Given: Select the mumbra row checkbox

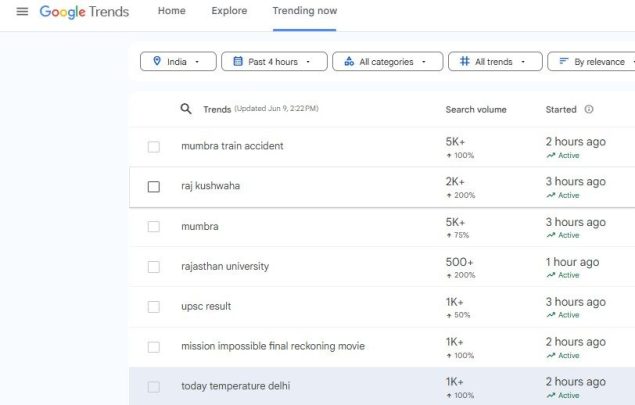Looking at the screenshot, I should coord(153,226).
